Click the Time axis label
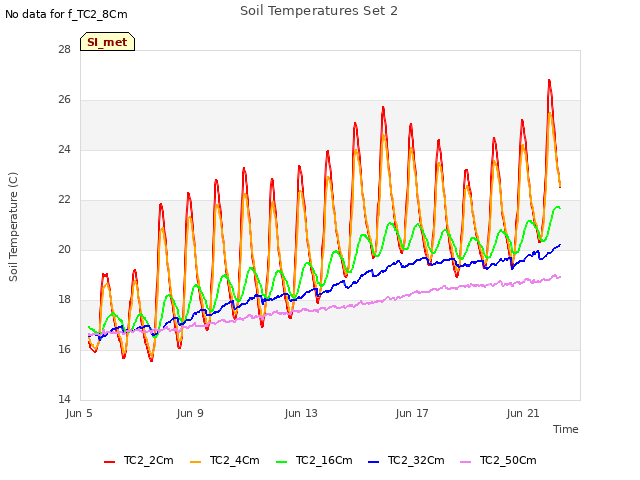Viewport: 640px width, 480px height. 566,429
